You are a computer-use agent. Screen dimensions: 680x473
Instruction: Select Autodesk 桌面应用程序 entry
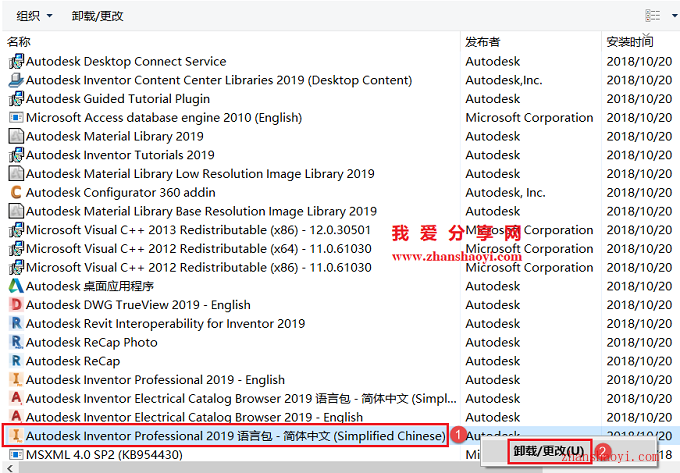[90, 286]
